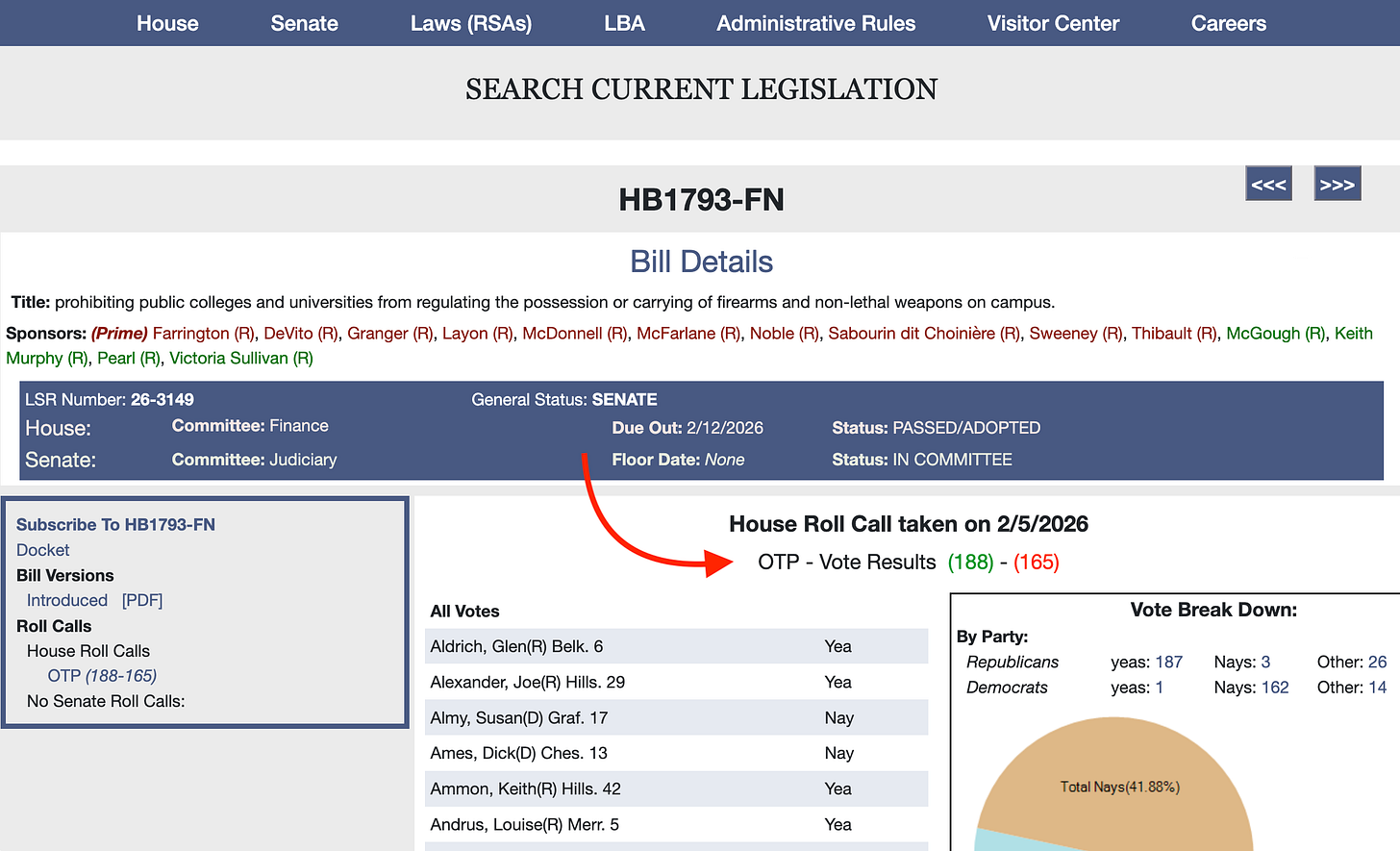Go to Visitor Center page
Screen dimensions: 1400x851
pyautogui.click(x=1053, y=23)
